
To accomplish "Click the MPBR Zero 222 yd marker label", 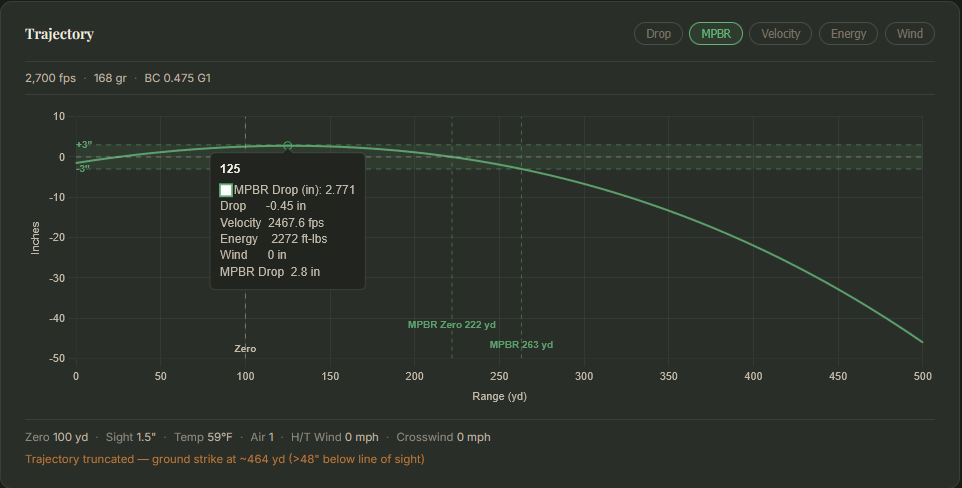I will [452, 325].
